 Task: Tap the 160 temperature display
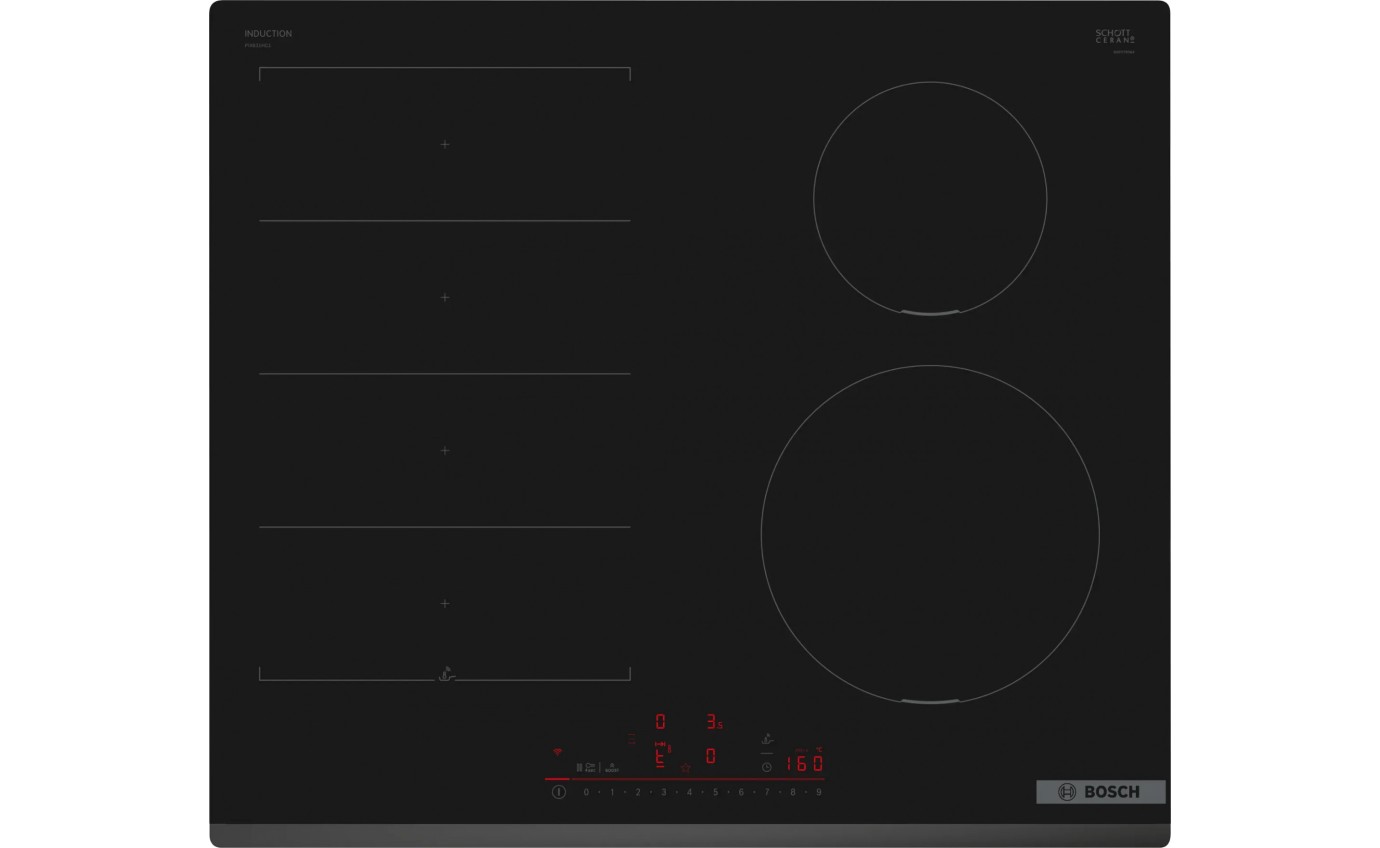(x=804, y=762)
